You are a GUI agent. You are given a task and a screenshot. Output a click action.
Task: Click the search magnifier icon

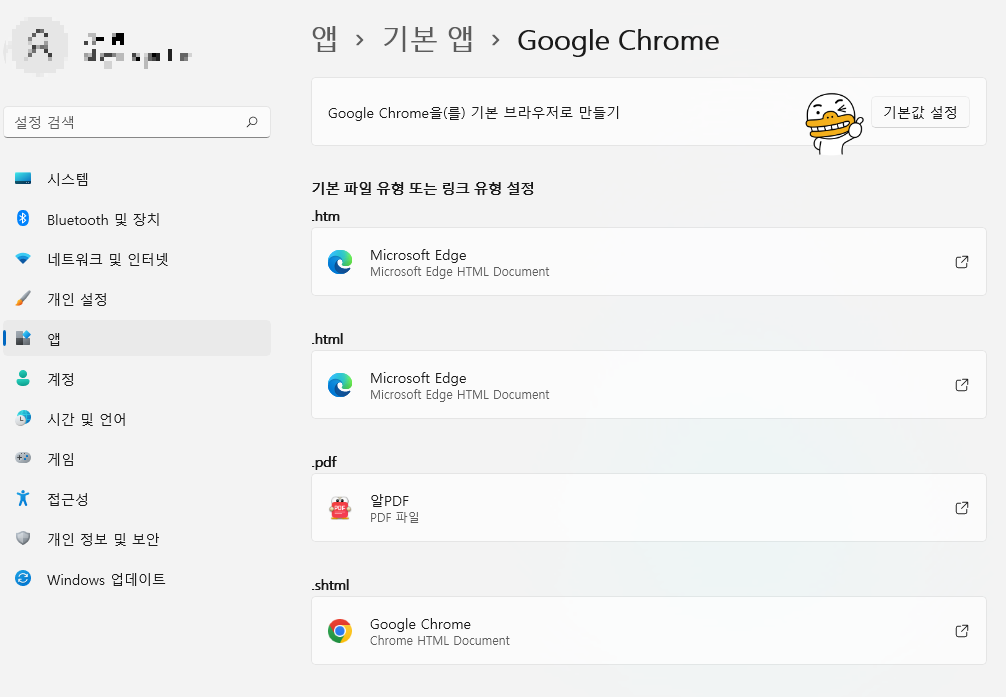tap(252, 121)
